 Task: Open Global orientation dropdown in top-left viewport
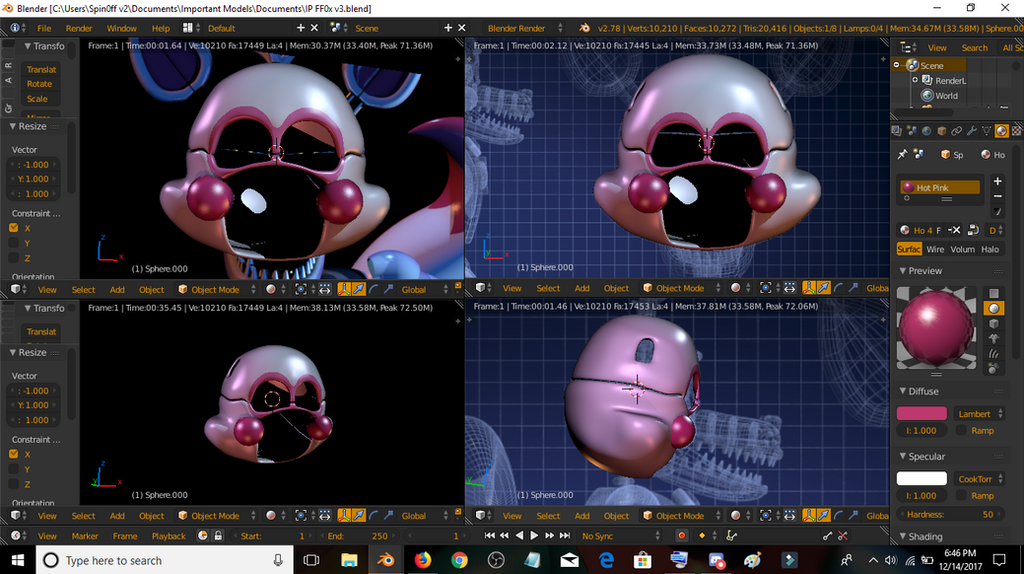424,289
